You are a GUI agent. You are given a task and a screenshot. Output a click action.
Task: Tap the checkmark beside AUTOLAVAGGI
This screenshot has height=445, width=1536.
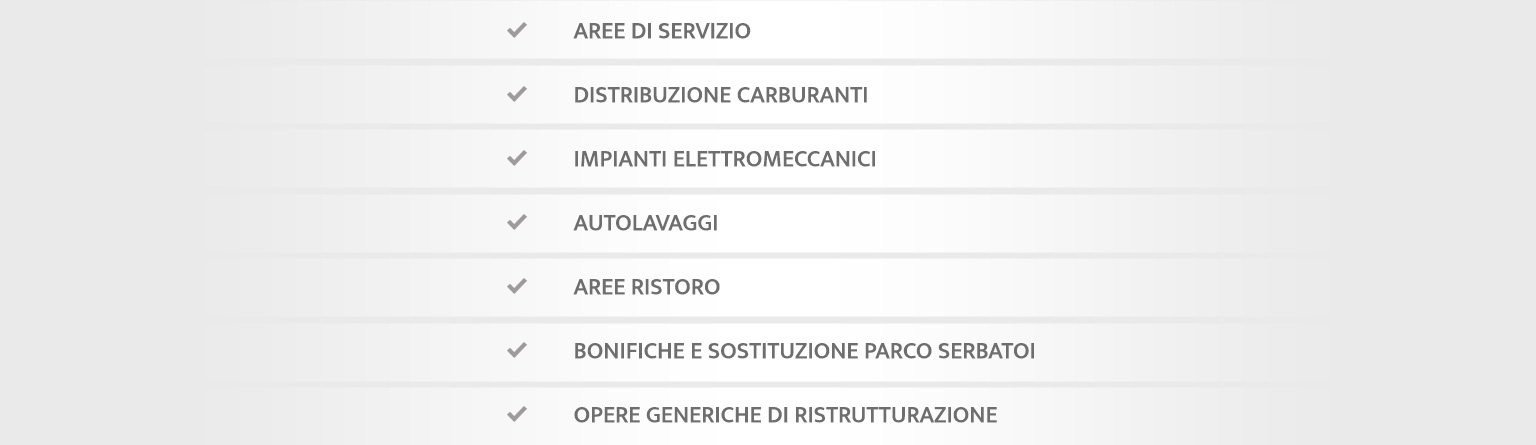[x=517, y=223]
